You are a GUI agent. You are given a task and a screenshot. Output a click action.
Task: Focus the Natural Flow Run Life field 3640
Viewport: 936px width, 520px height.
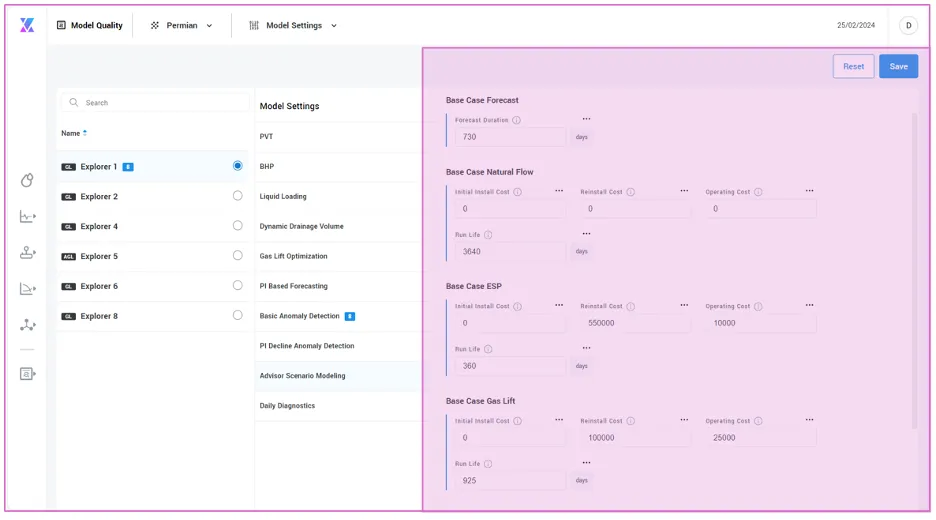510,251
